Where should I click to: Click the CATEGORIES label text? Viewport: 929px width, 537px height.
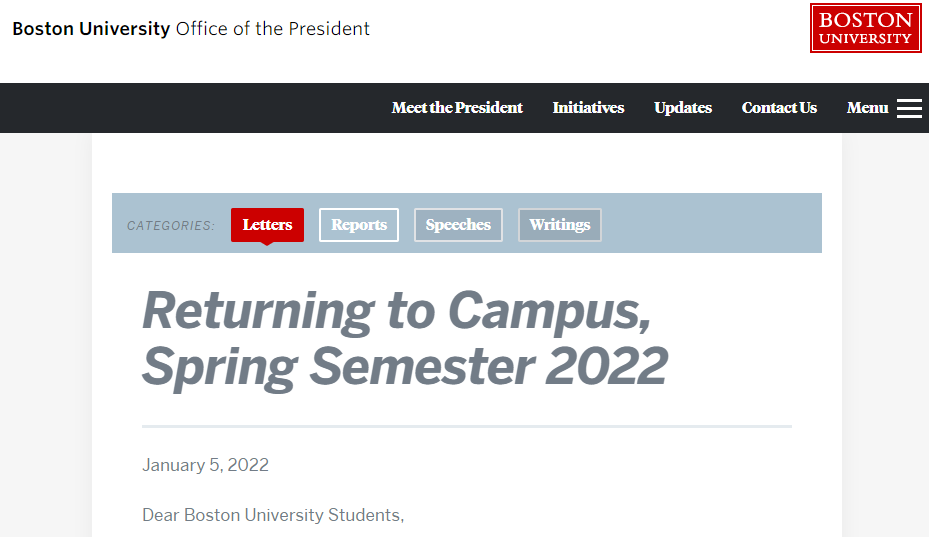click(x=171, y=226)
